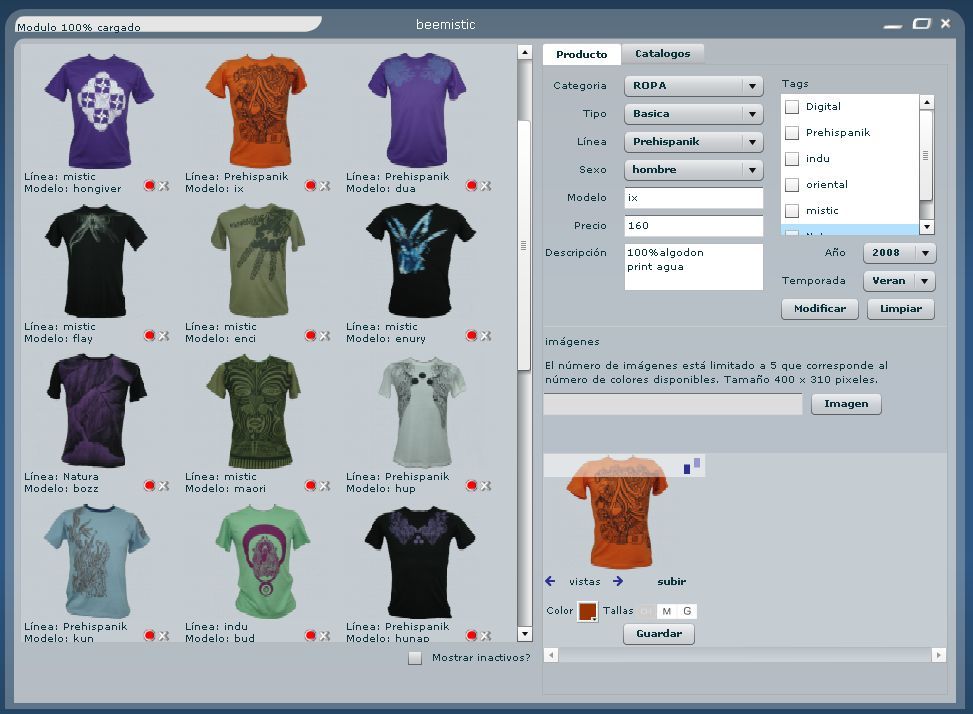Viewport: 973px width, 714px height.
Task: Select the purple hongiver t-shirt thumbnail
Action: (99, 110)
